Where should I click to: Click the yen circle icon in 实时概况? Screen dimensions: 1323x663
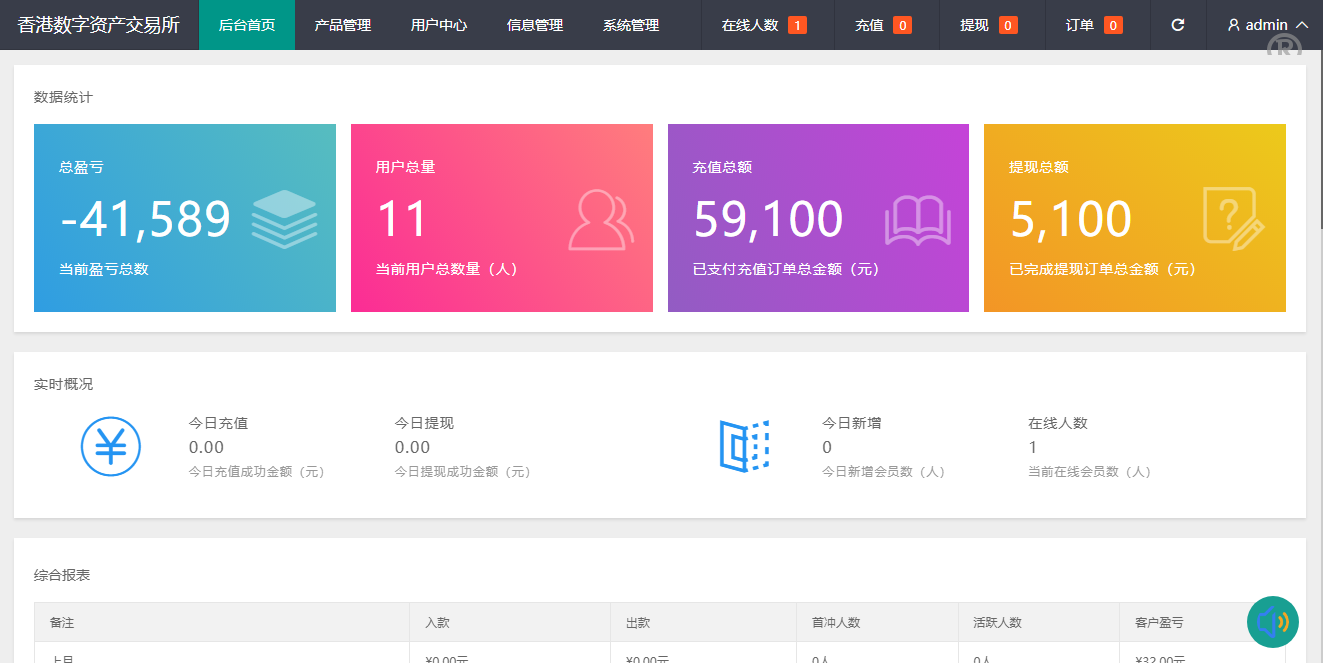click(x=111, y=446)
